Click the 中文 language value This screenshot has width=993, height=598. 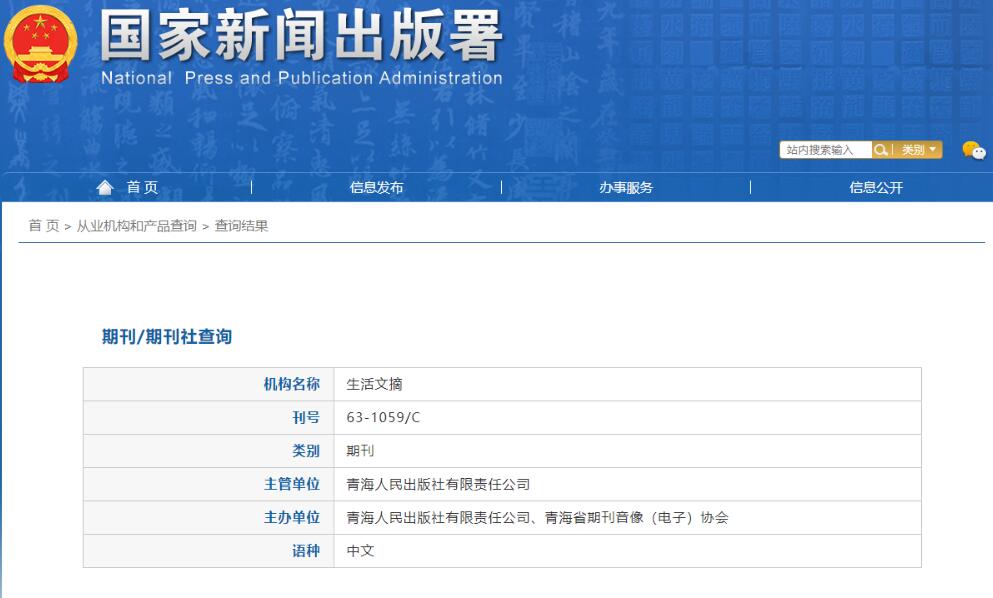click(x=360, y=550)
